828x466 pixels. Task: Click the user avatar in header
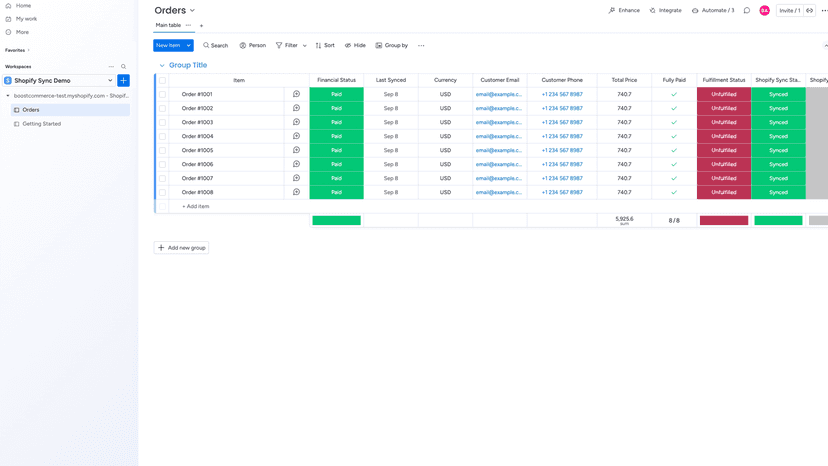click(764, 11)
